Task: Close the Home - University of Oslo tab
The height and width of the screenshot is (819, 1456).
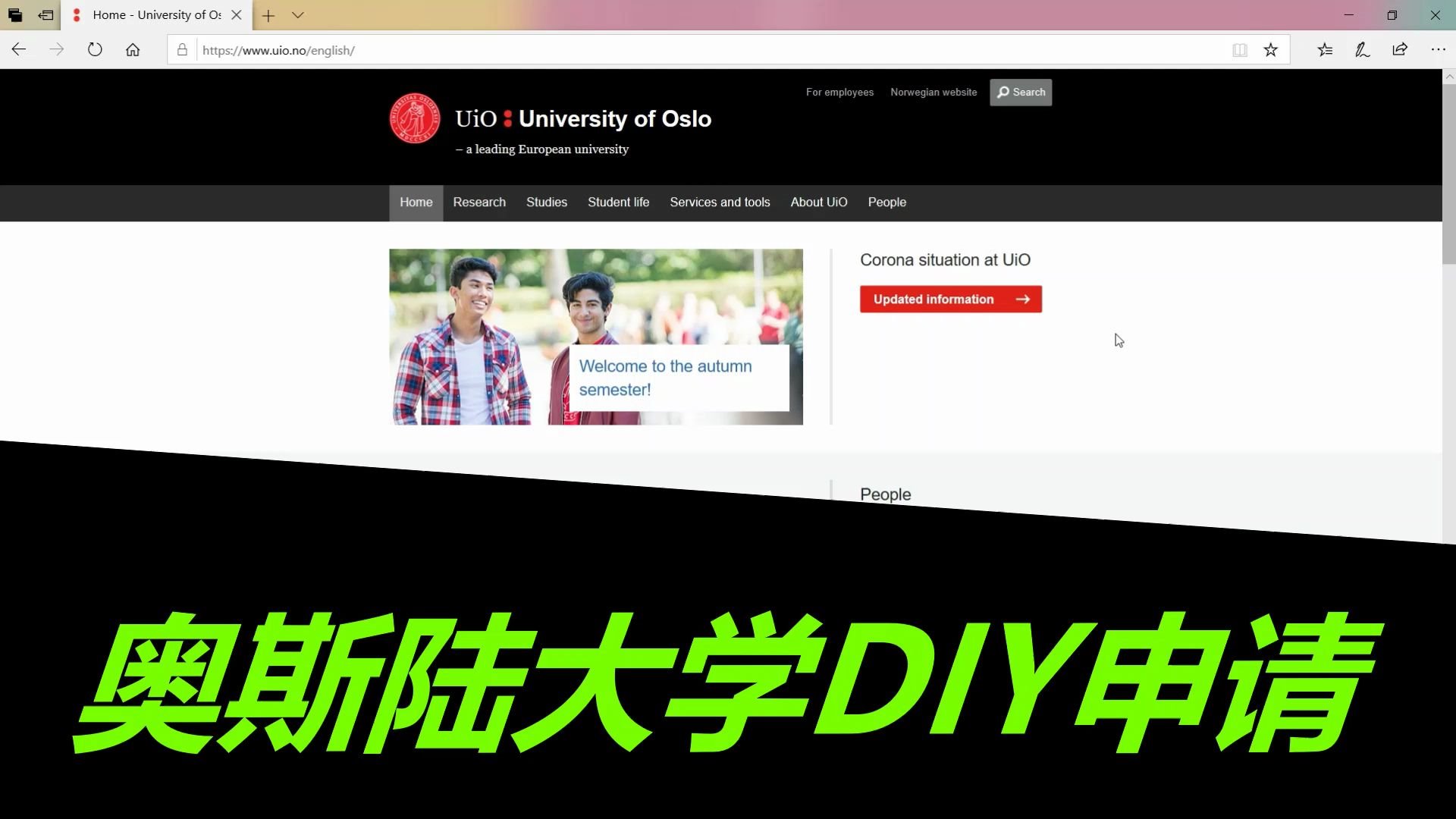Action: [x=237, y=15]
